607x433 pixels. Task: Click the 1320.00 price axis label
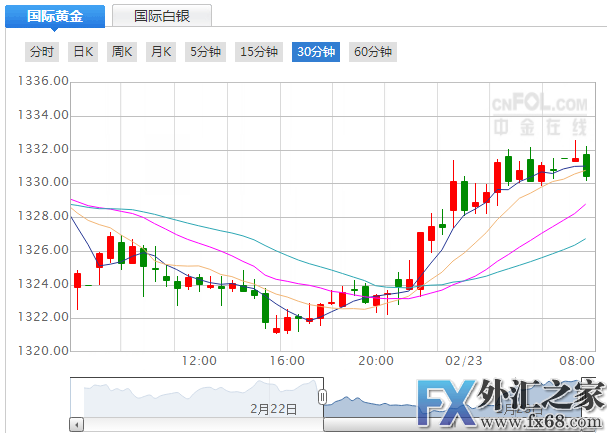[43, 351]
